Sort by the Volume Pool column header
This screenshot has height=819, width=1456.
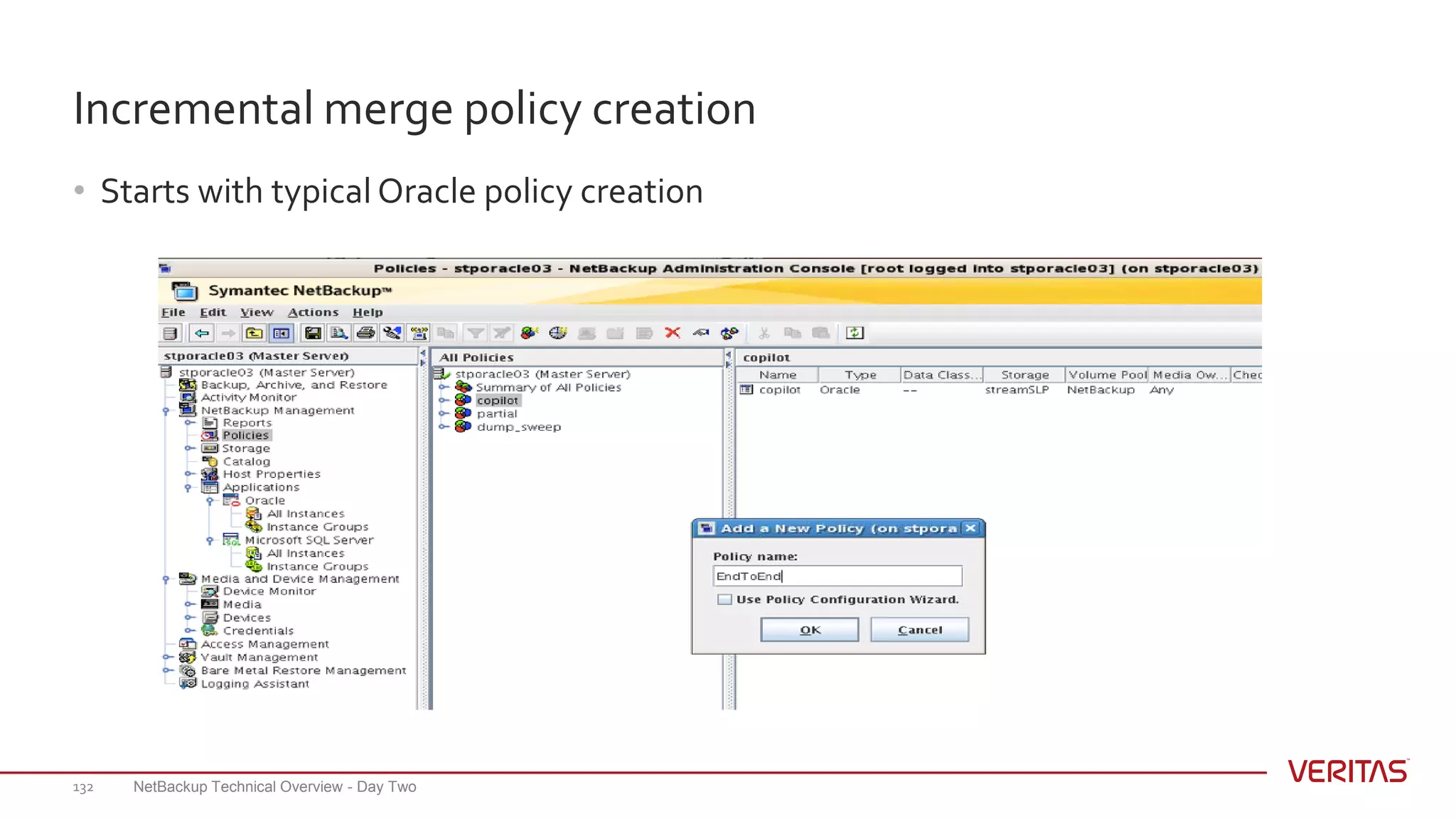click(1107, 375)
